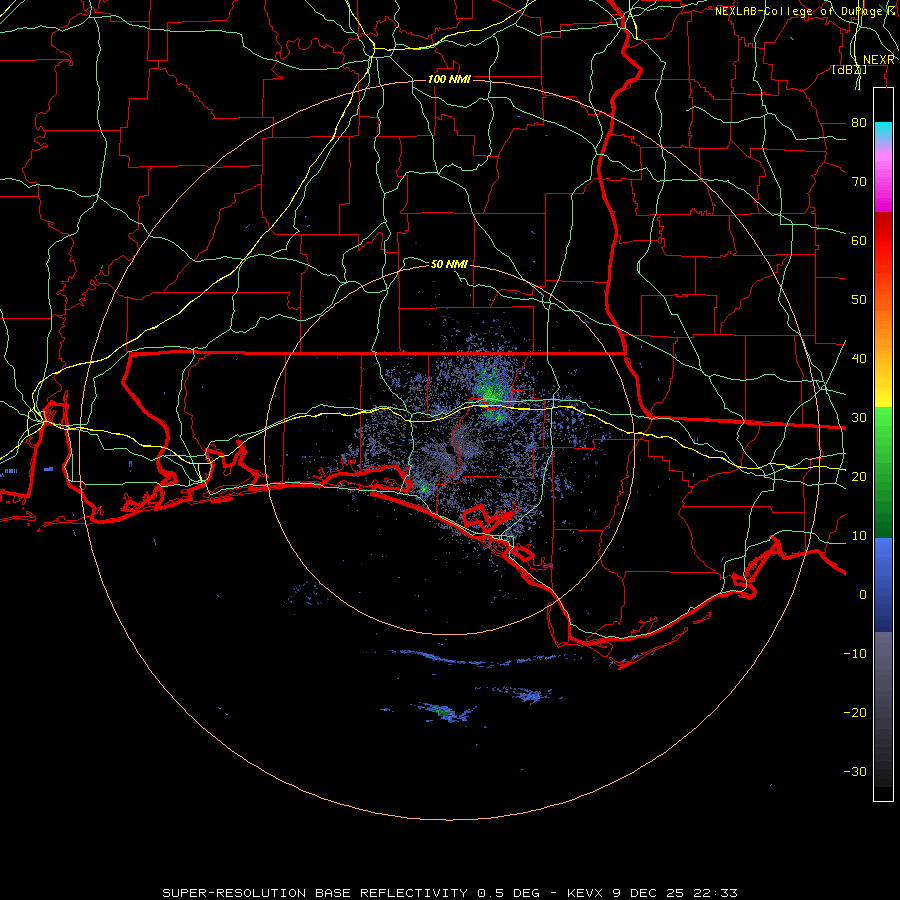900x900 pixels.
Task: Select the -20 value on the dBZ scale
Action: pyautogui.click(x=855, y=713)
